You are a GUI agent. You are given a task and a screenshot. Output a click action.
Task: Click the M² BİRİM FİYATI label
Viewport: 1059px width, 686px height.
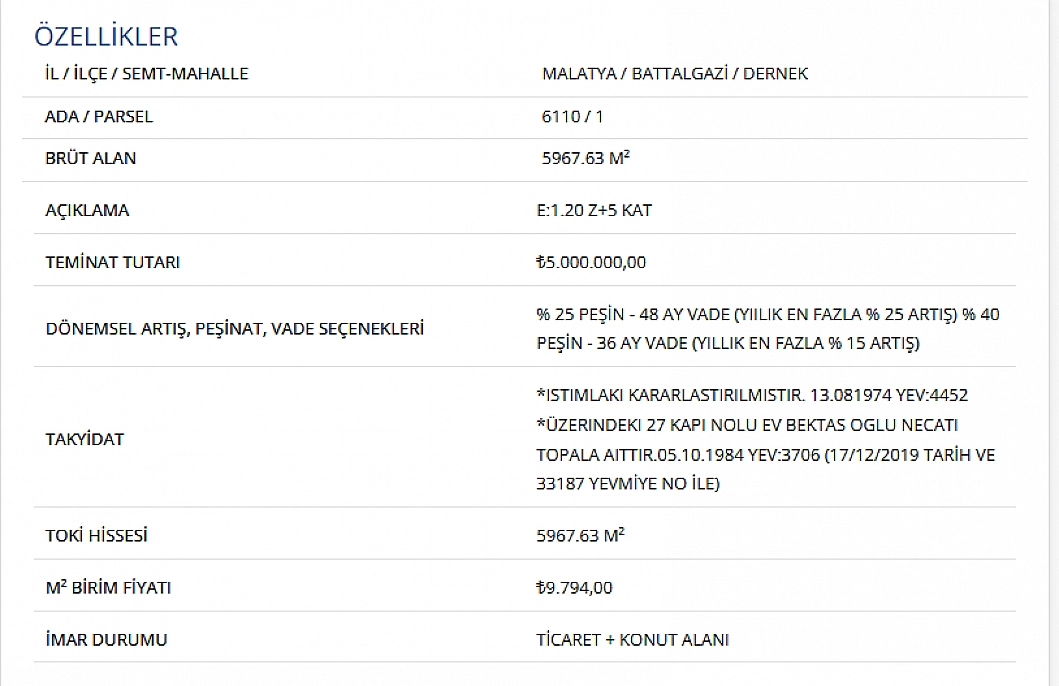[108, 587]
